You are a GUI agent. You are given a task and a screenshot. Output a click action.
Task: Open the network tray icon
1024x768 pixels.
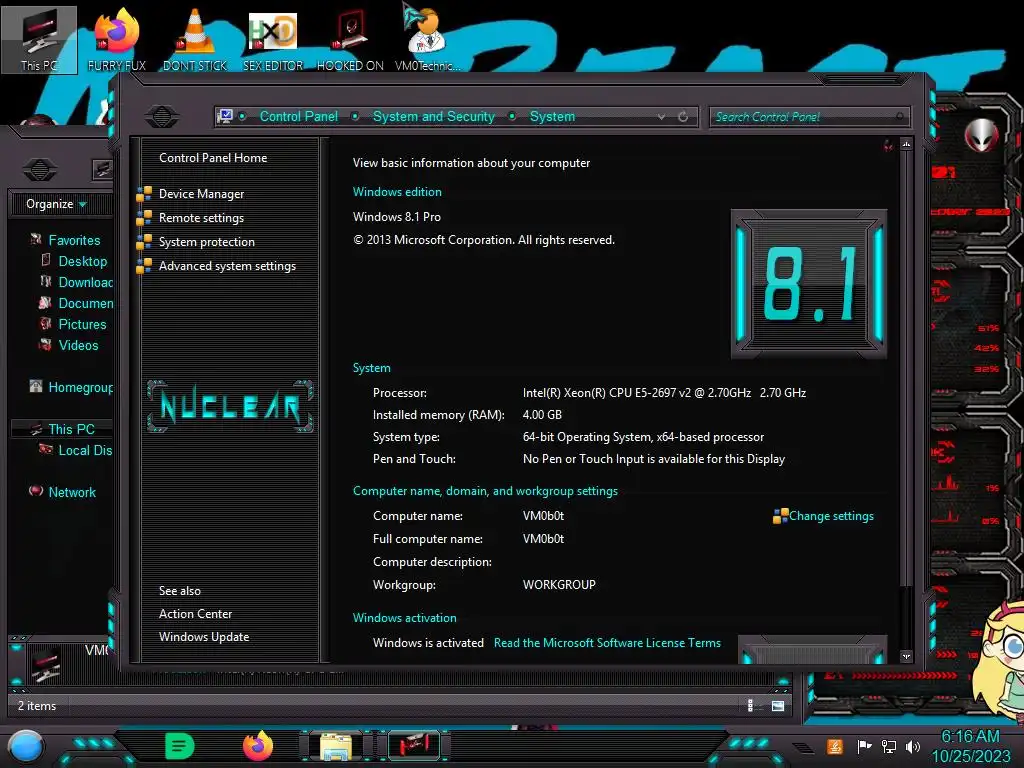click(889, 746)
